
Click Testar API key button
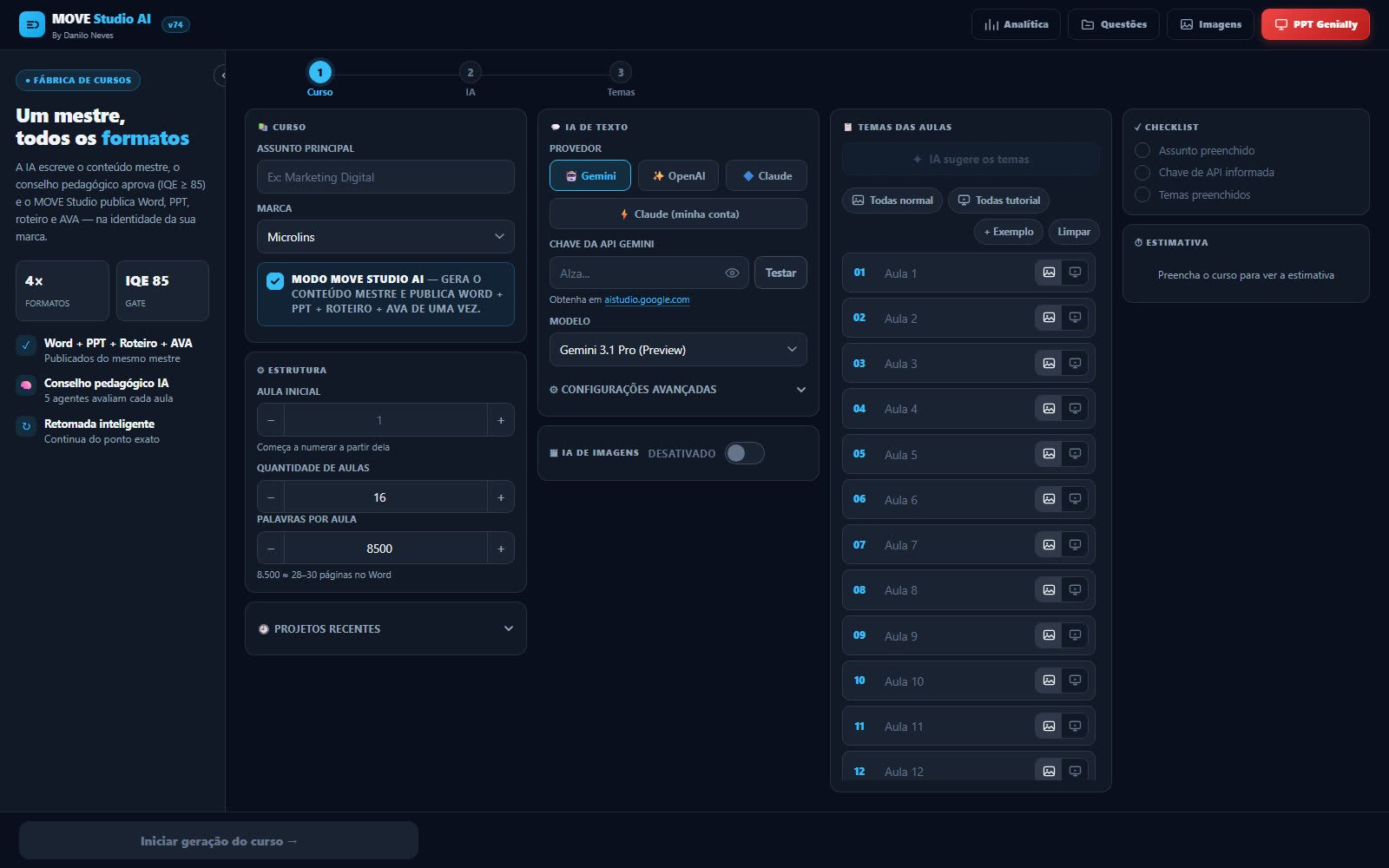click(780, 273)
